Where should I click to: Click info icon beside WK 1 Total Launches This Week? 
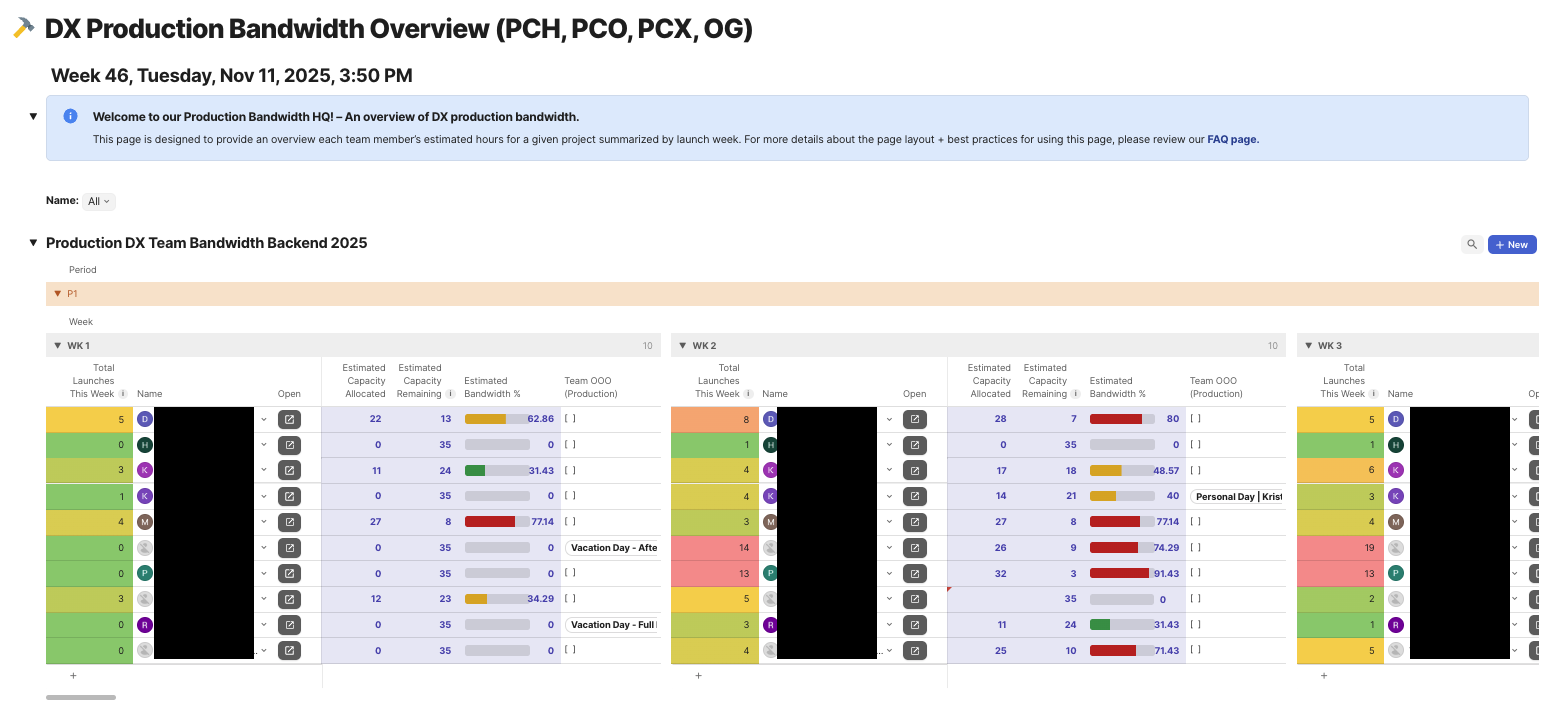point(123,394)
